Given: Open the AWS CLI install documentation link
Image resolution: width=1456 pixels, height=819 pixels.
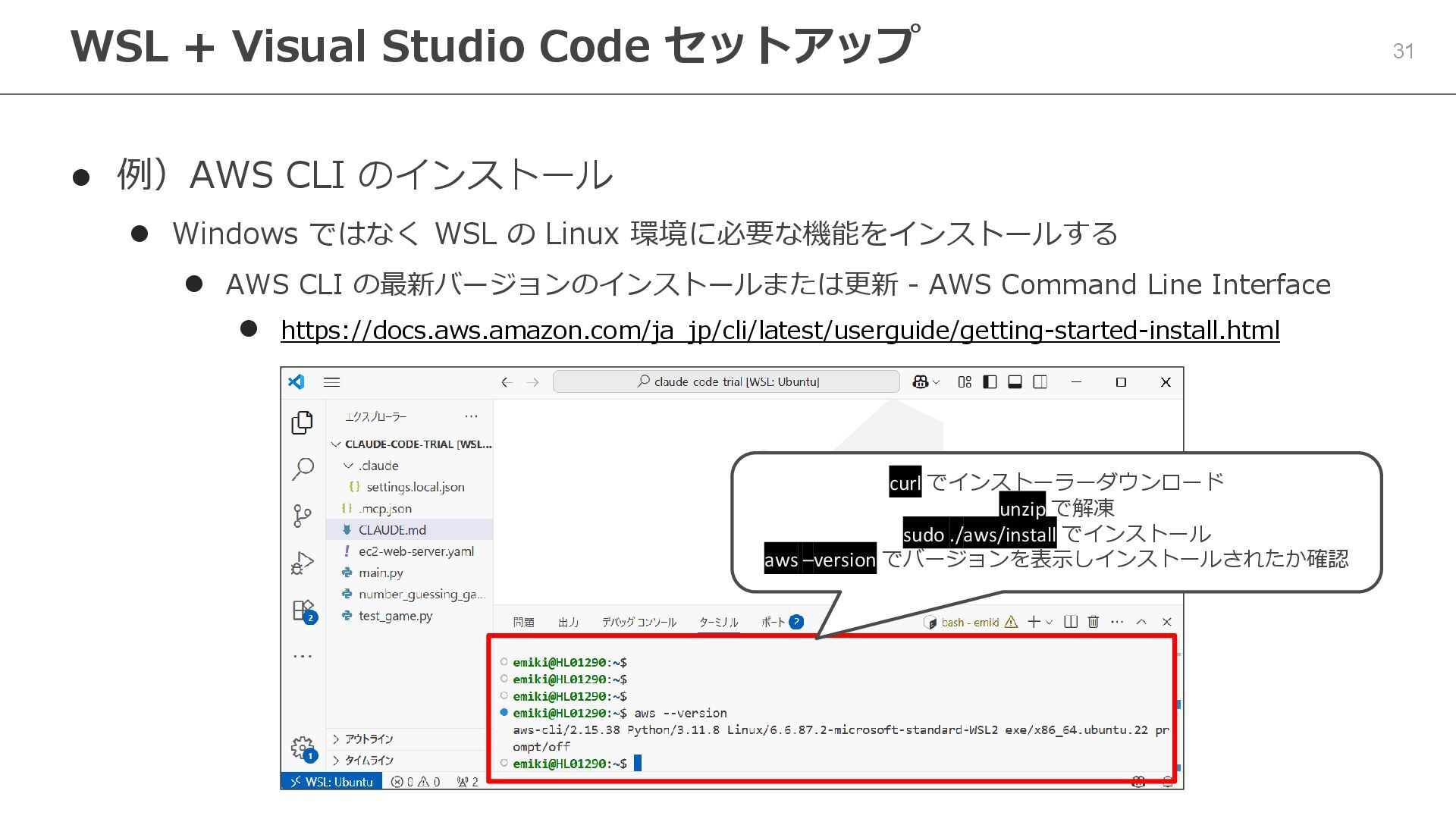Looking at the screenshot, I should coord(780,330).
